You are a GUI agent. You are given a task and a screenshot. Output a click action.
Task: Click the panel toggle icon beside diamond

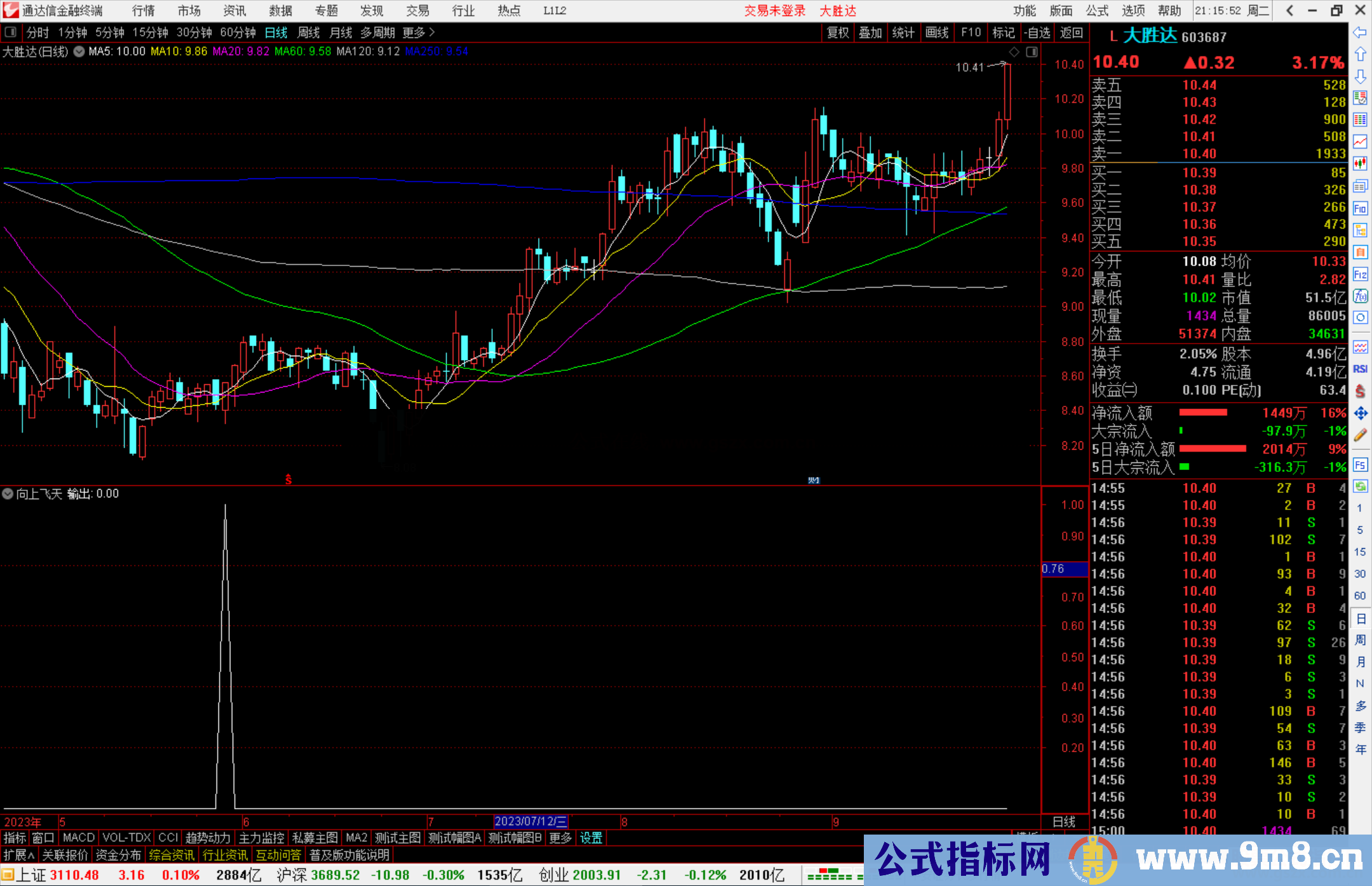(1032, 52)
